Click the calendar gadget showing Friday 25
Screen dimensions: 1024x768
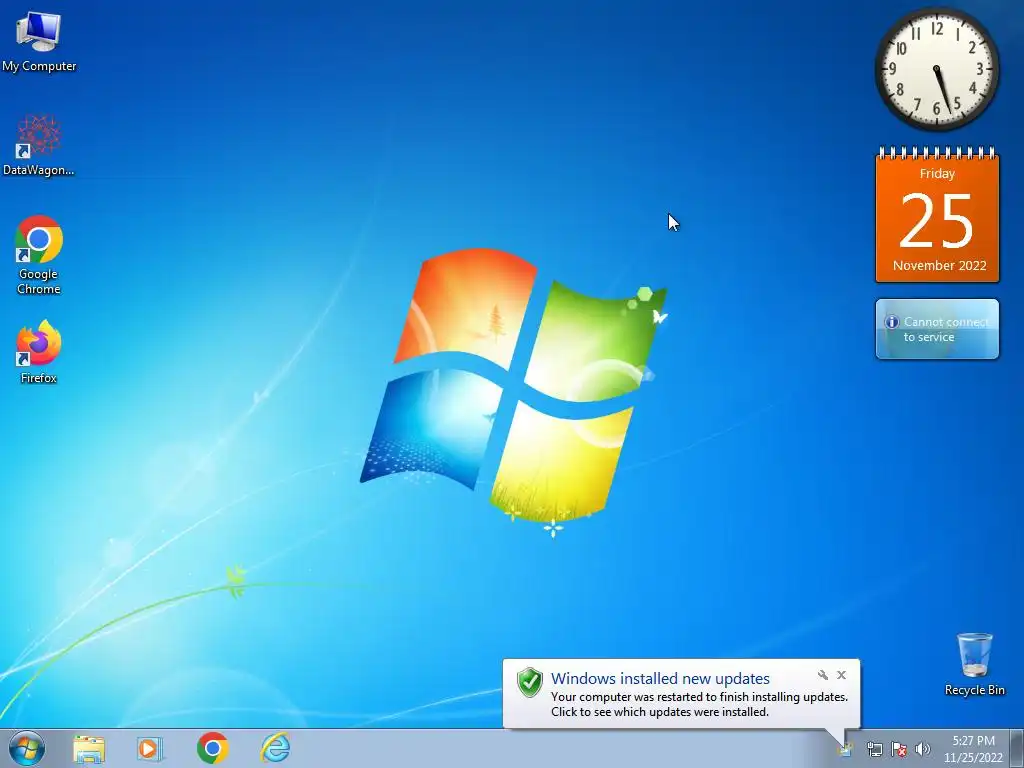pos(937,215)
